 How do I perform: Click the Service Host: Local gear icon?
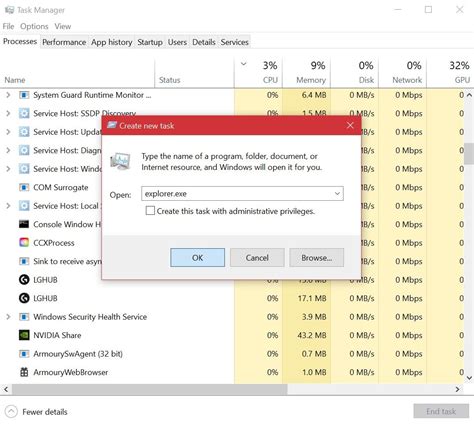point(24,206)
